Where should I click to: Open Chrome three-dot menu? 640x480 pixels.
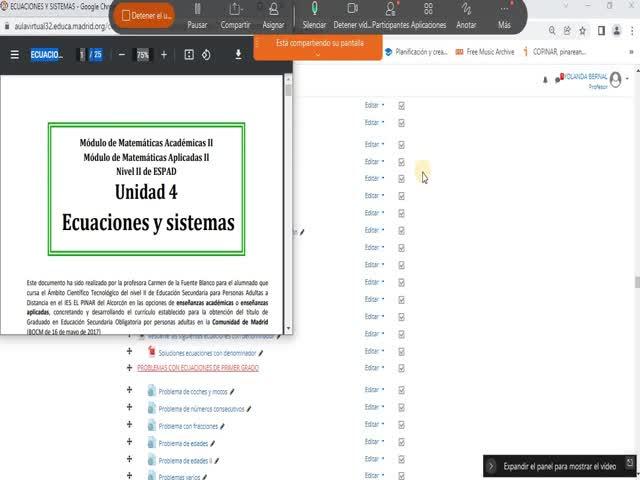[632, 31]
